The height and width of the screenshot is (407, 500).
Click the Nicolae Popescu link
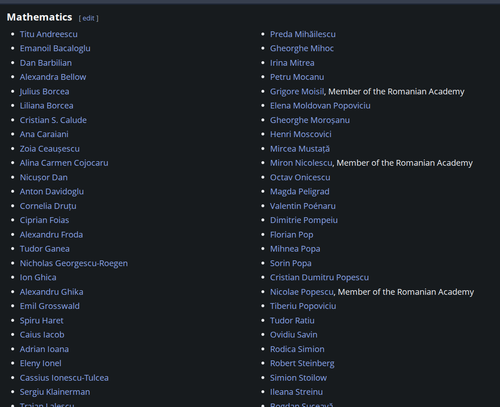pyautogui.click(x=302, y=292)
